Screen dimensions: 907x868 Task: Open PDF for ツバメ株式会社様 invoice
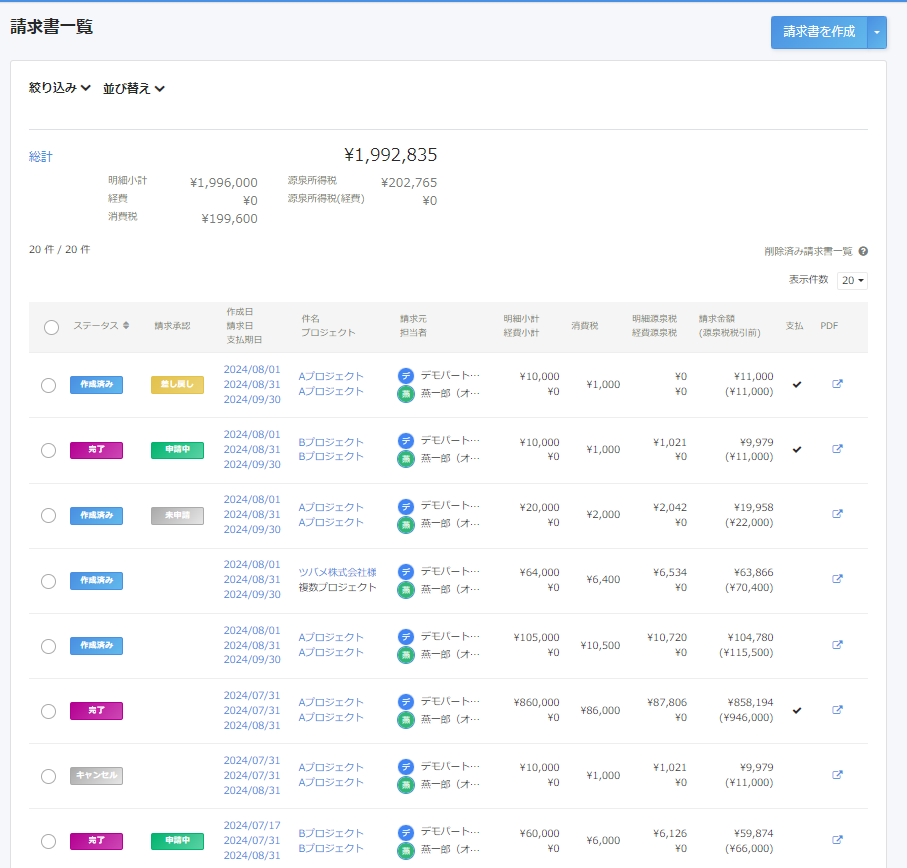point(837,579)
